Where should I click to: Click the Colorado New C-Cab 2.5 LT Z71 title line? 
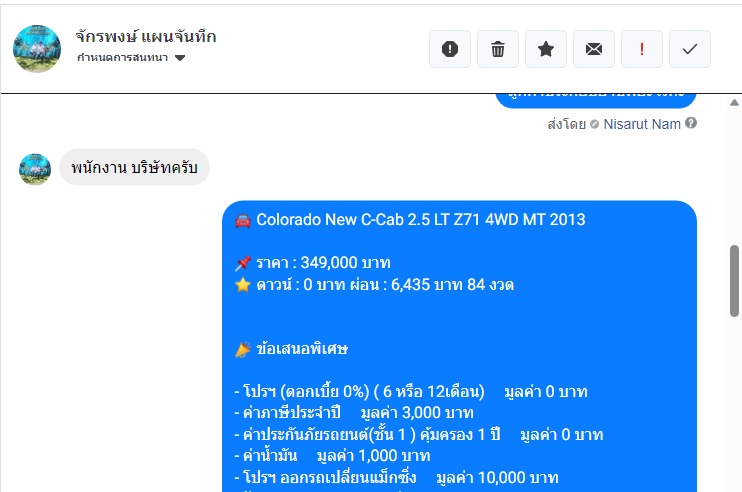click(x=410, y=220)
